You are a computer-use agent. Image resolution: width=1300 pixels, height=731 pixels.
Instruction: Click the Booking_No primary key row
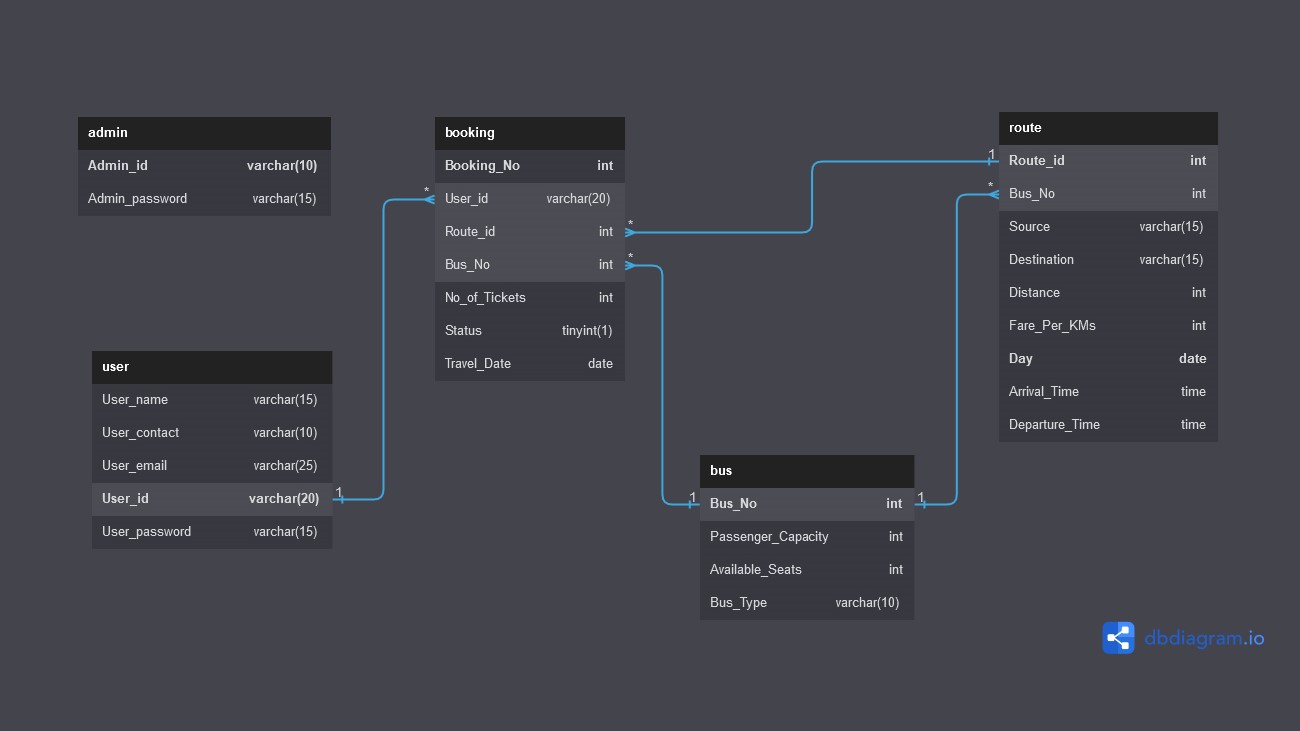pos(529,166)
